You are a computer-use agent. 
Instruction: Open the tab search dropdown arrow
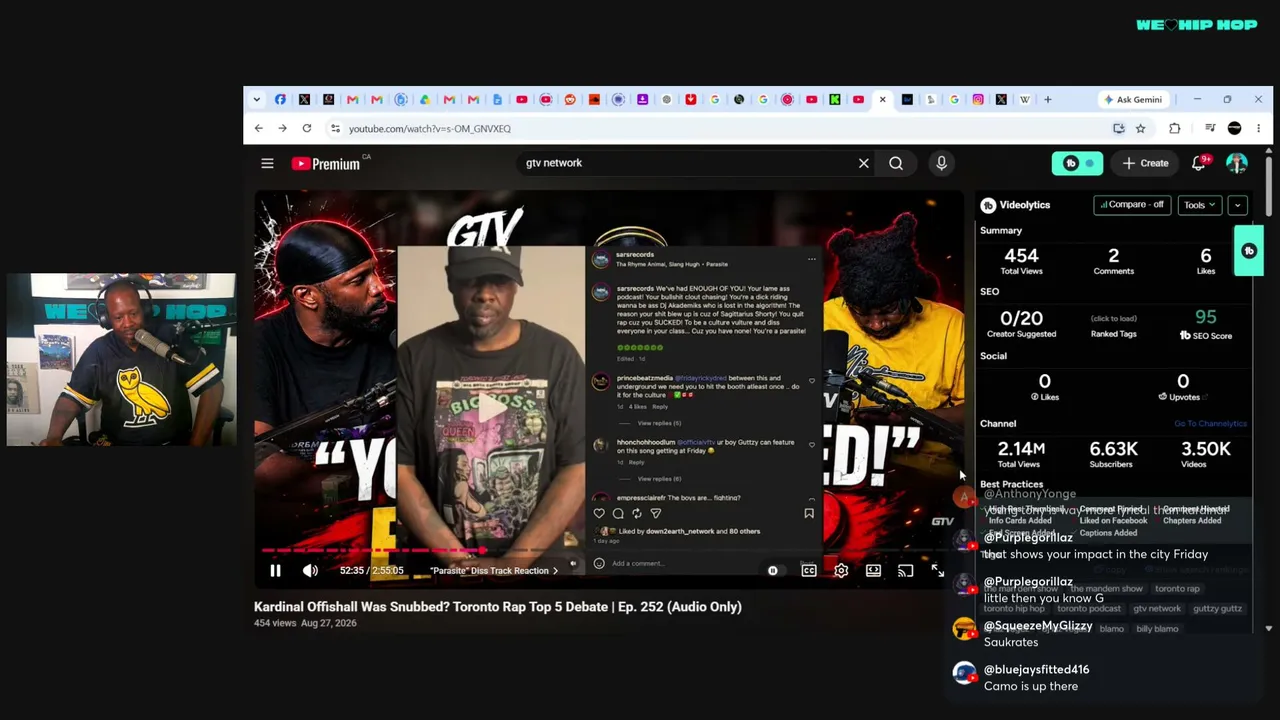click(x=256, y=99)
